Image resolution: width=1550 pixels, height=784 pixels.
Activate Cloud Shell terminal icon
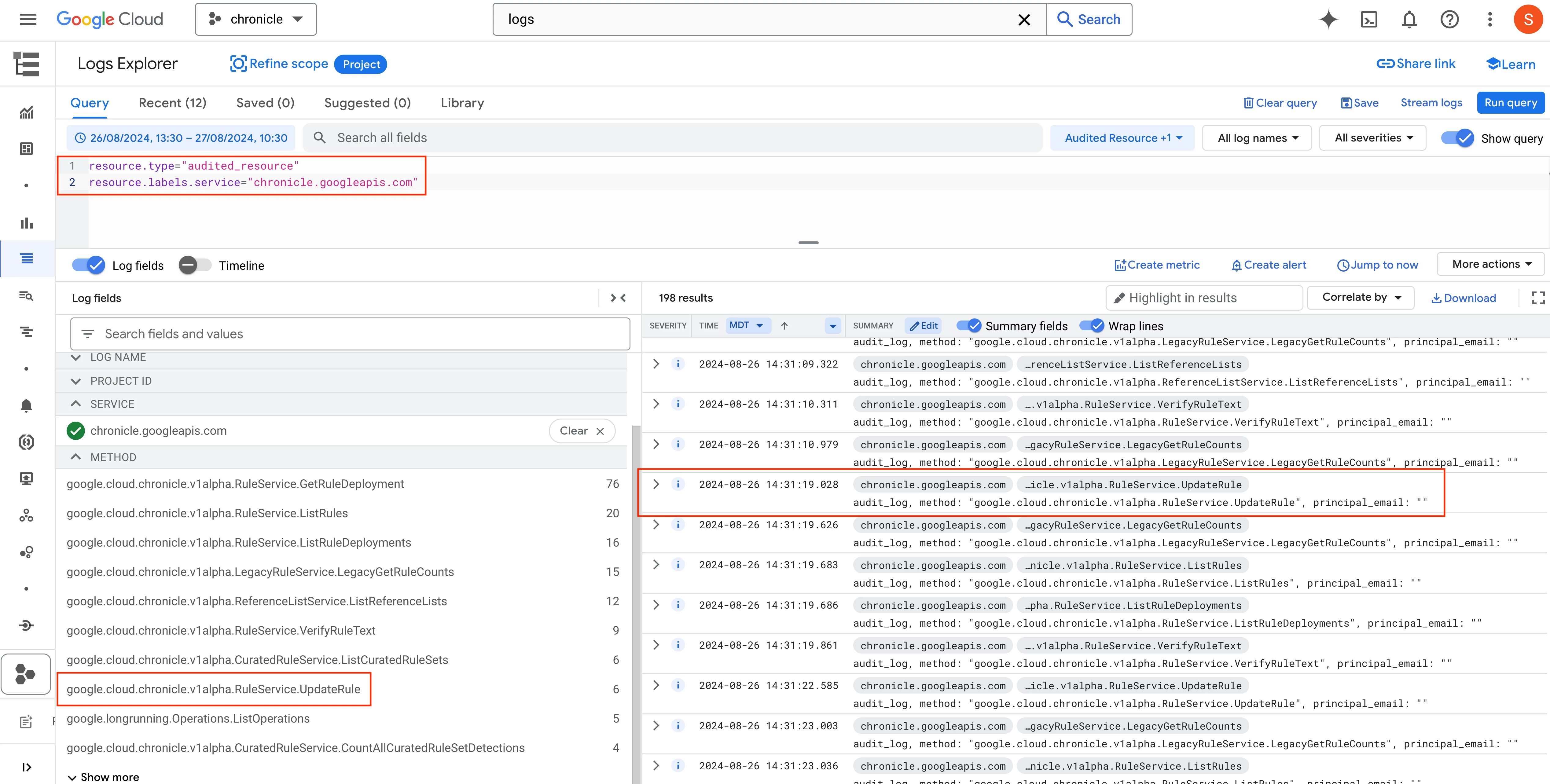(x=1369, y=19)
